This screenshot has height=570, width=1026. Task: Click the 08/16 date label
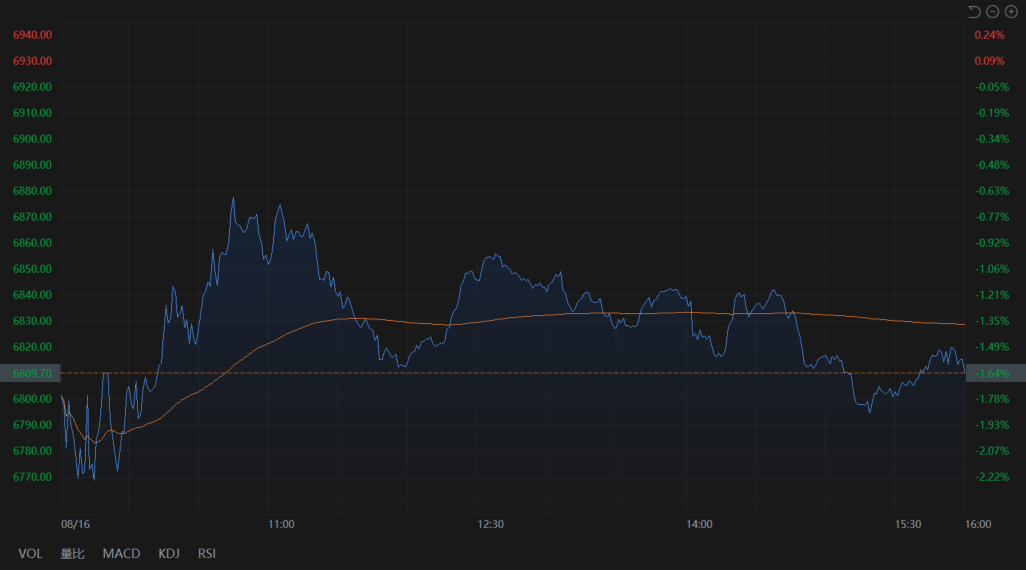75,524
